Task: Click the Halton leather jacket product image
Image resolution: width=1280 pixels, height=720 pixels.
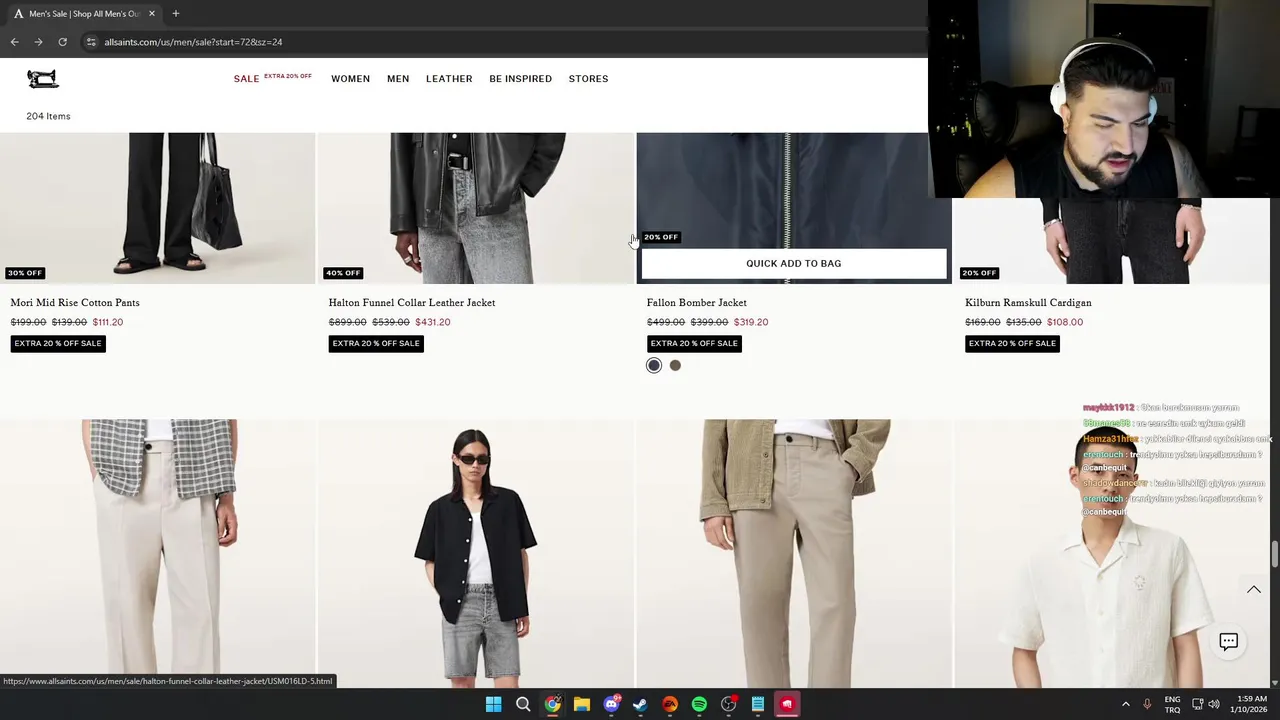Action: [476, 208]
